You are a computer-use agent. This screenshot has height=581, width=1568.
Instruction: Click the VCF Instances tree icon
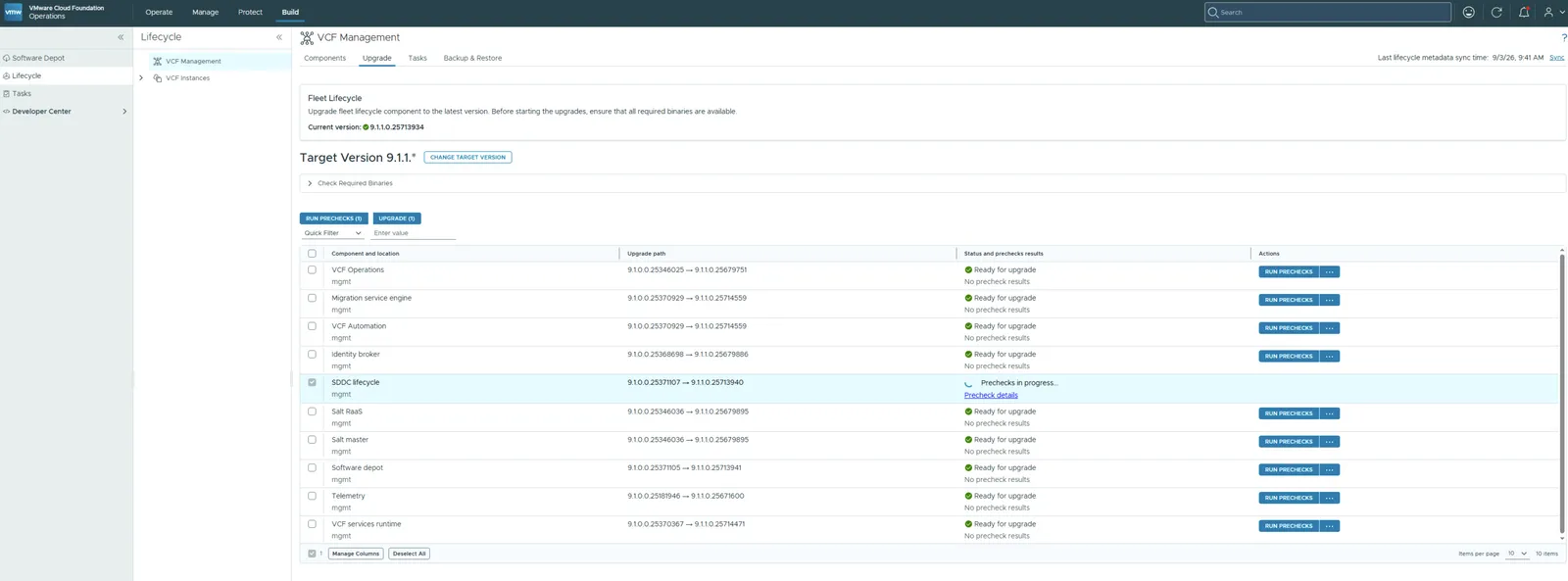[158, 78]
